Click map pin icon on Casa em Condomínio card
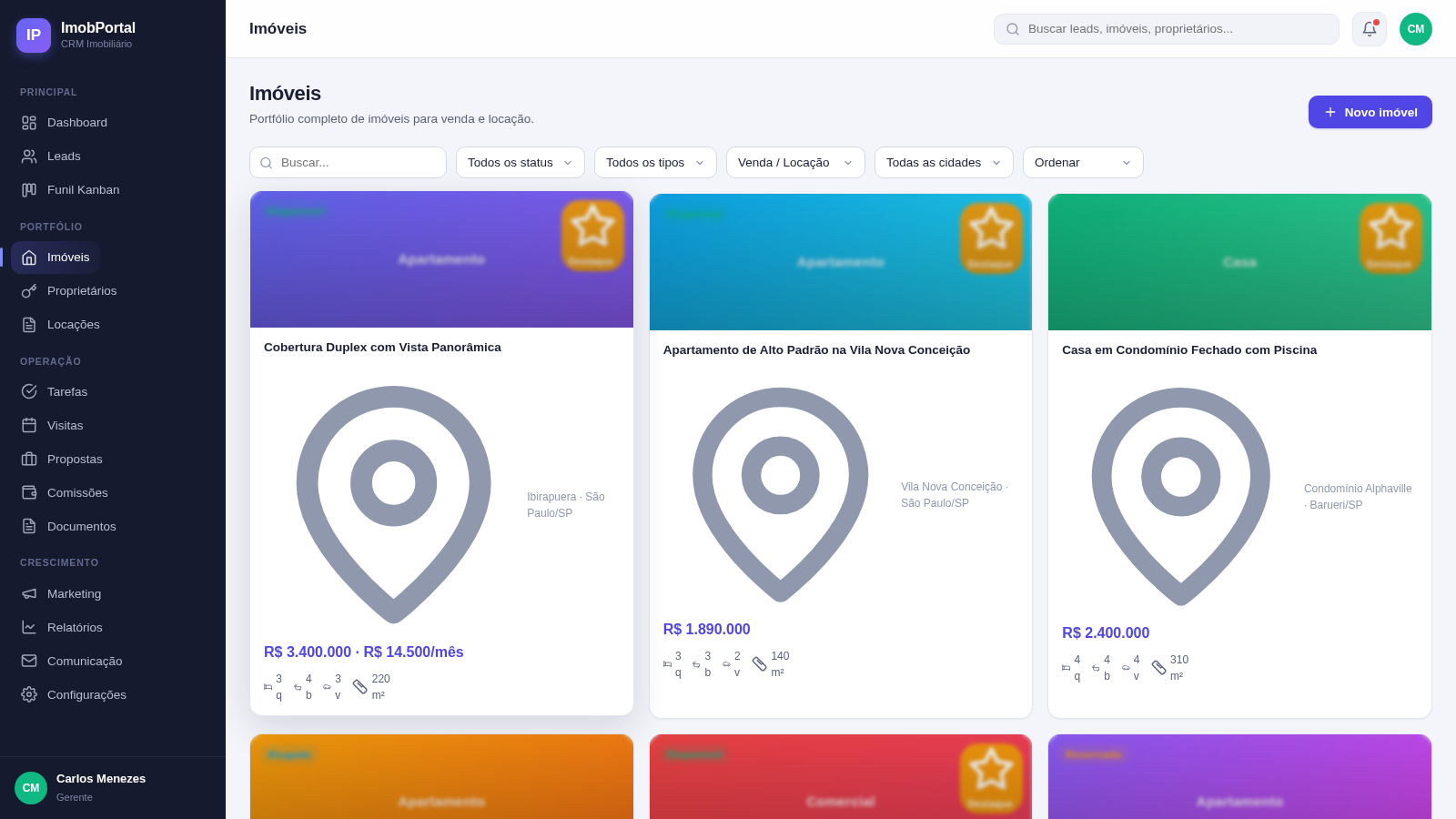This screenshot has height=819, width=1456. (1181, 497)
